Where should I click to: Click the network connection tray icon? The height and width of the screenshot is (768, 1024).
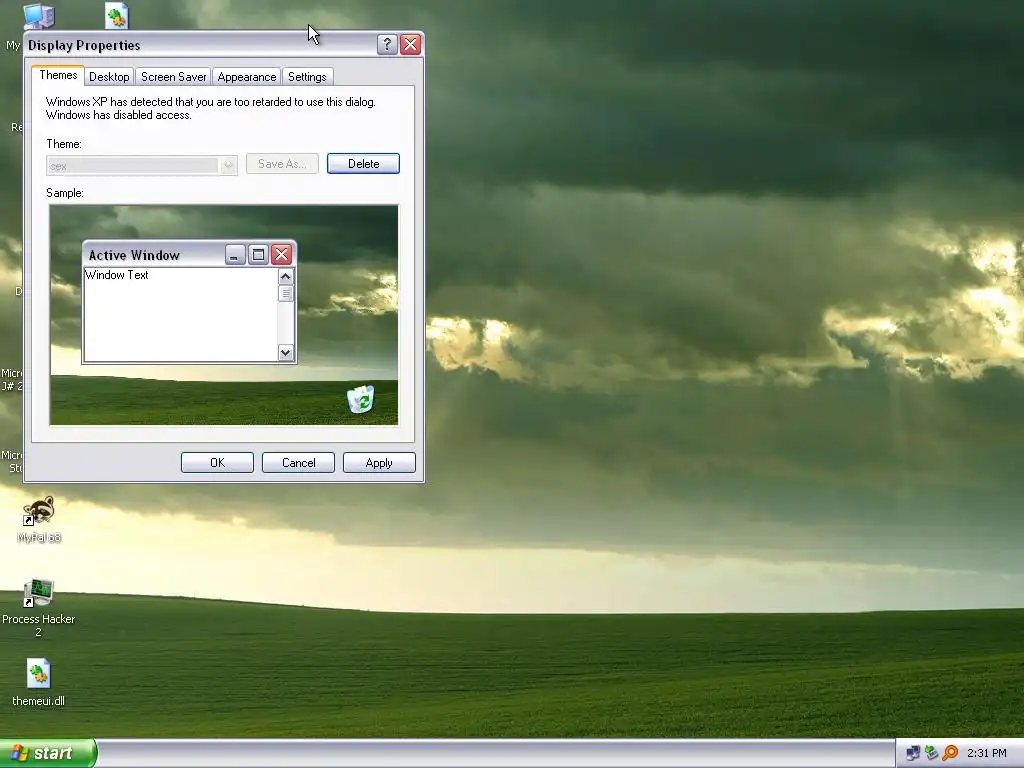coord(913,753)
